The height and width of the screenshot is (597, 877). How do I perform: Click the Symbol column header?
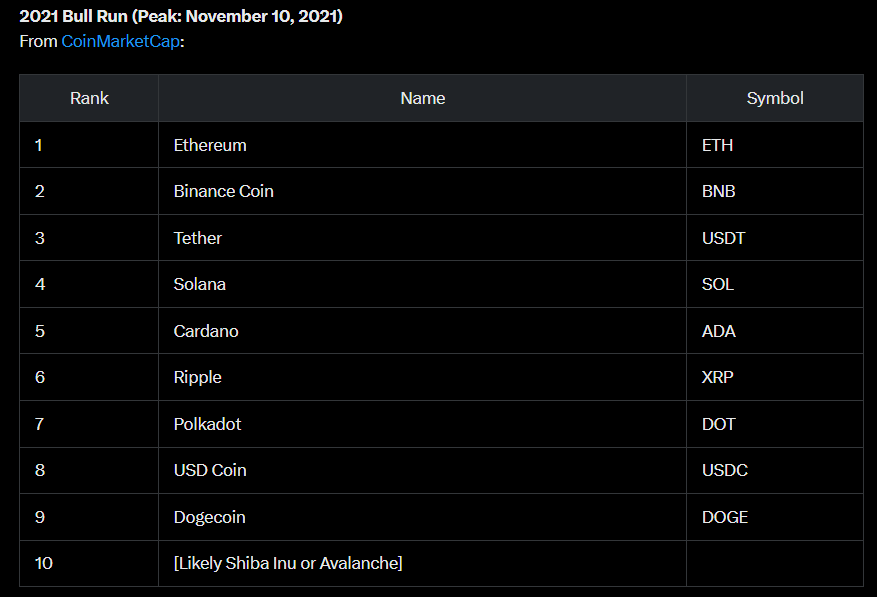click(x=774, y=98)
